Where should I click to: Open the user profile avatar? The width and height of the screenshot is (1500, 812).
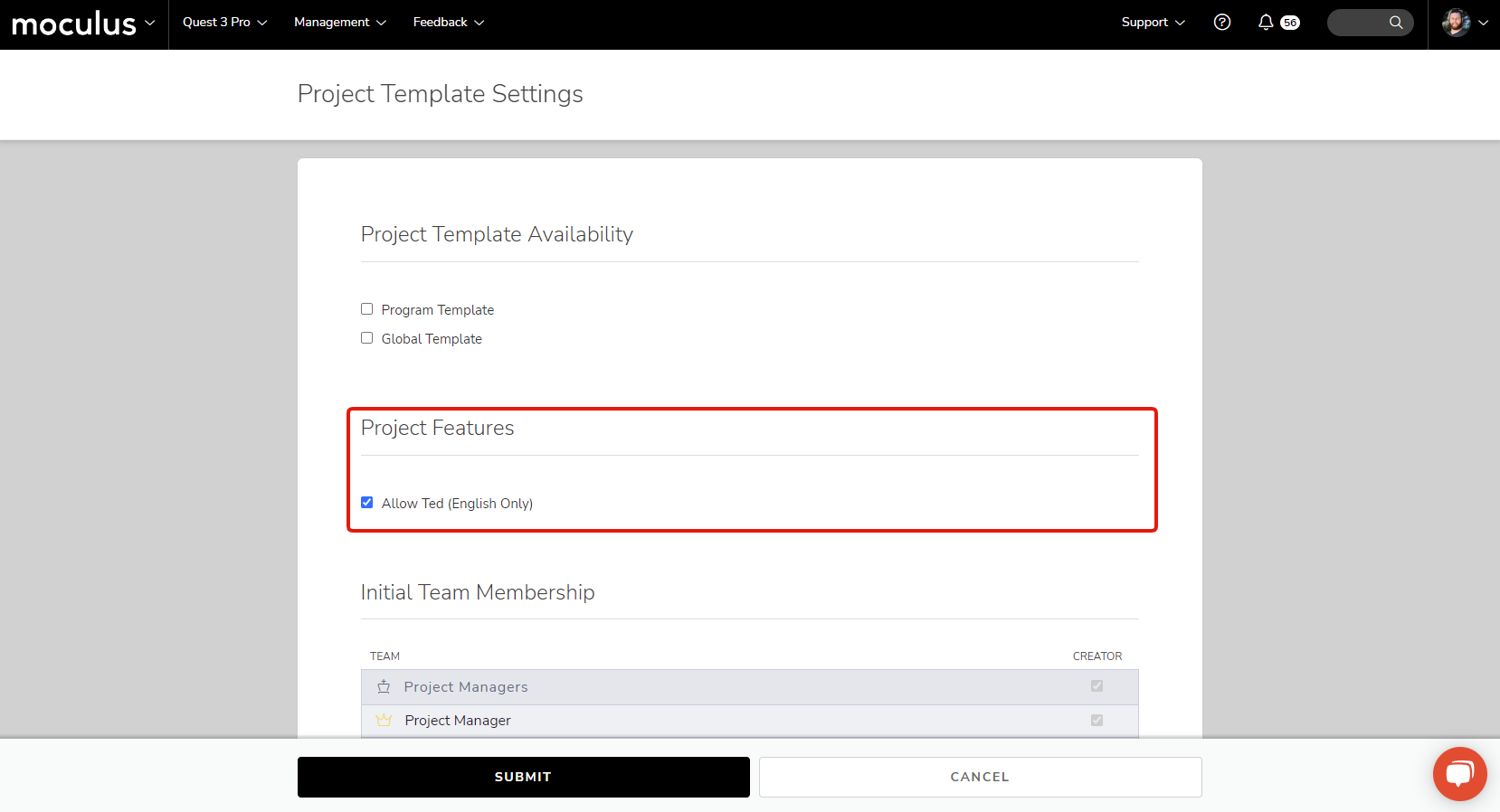(x=1456, y=23)
